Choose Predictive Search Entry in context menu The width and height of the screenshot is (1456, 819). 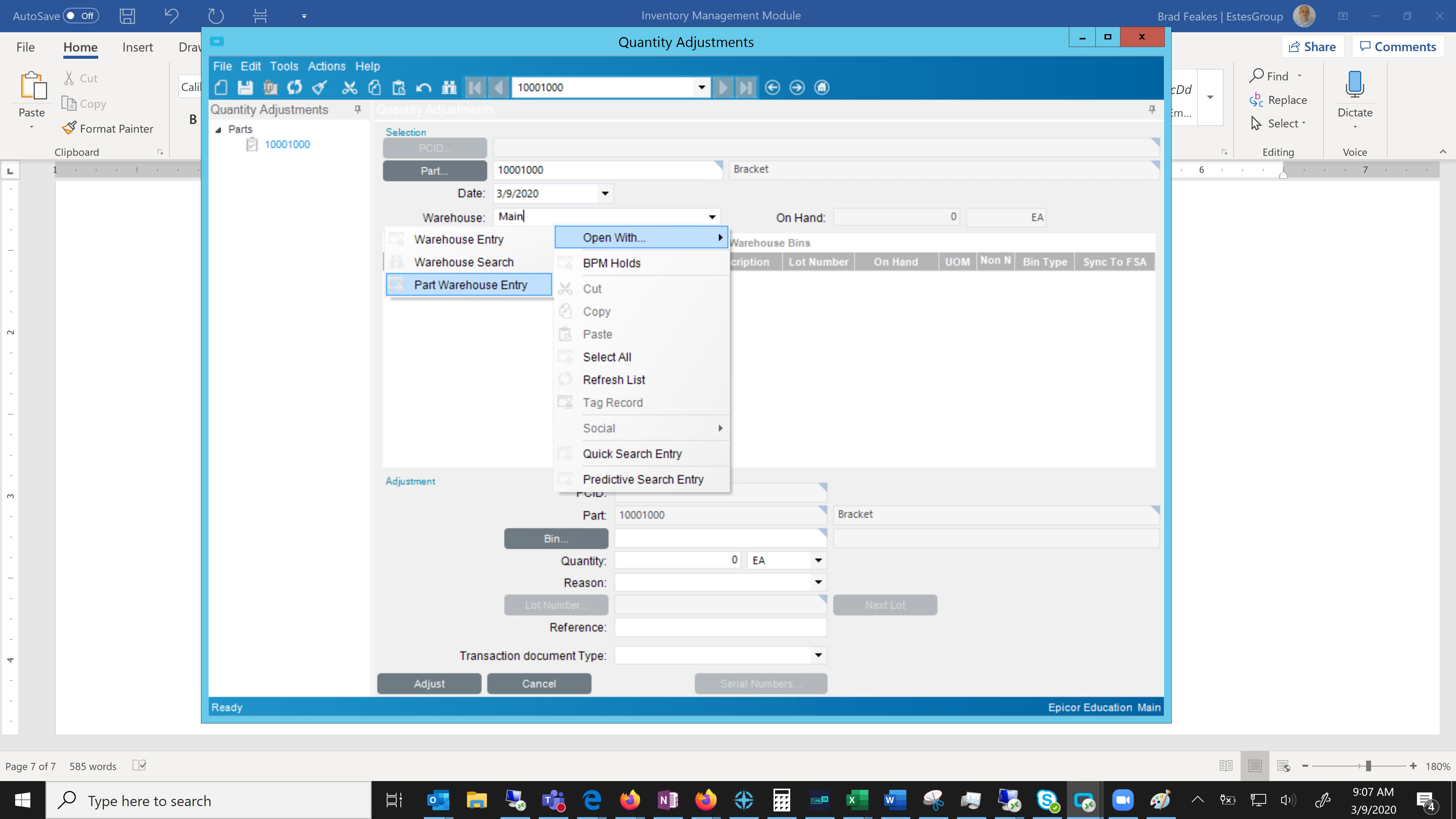[642, 479]
